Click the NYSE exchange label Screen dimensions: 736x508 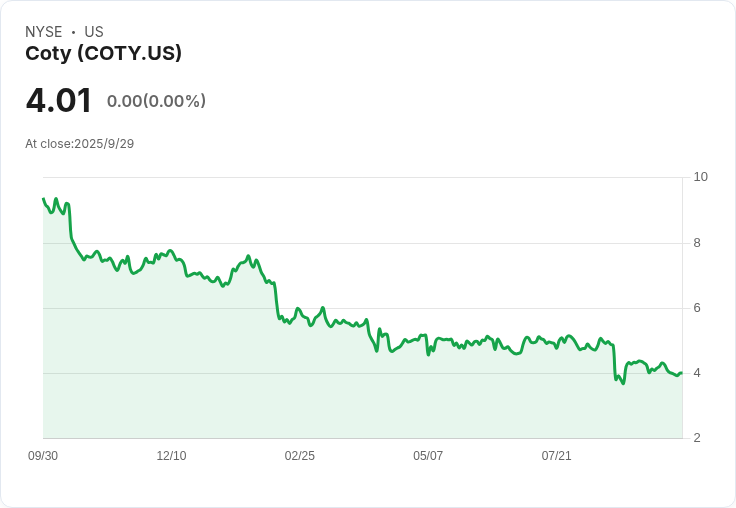(44, 32)
